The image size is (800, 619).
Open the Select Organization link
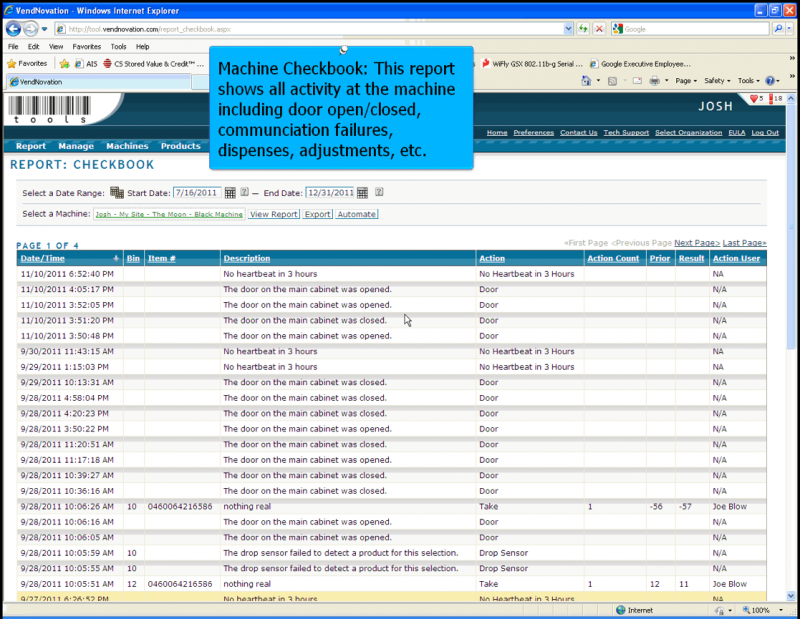[688, 133]
